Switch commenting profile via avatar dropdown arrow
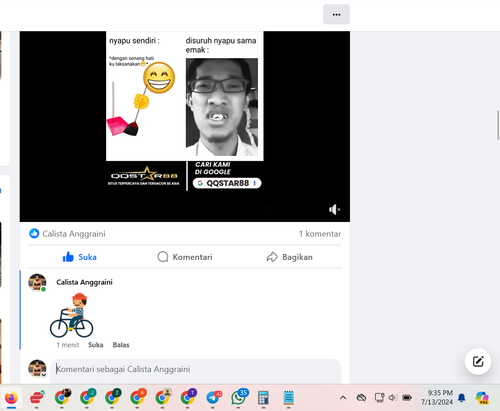The image size is (500, 411). pos(43,375)
